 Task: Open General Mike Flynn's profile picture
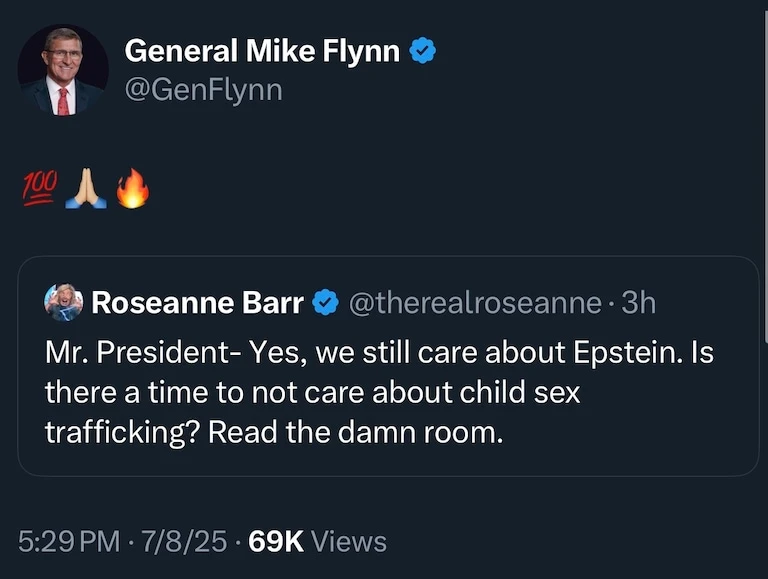click(63, 70)
